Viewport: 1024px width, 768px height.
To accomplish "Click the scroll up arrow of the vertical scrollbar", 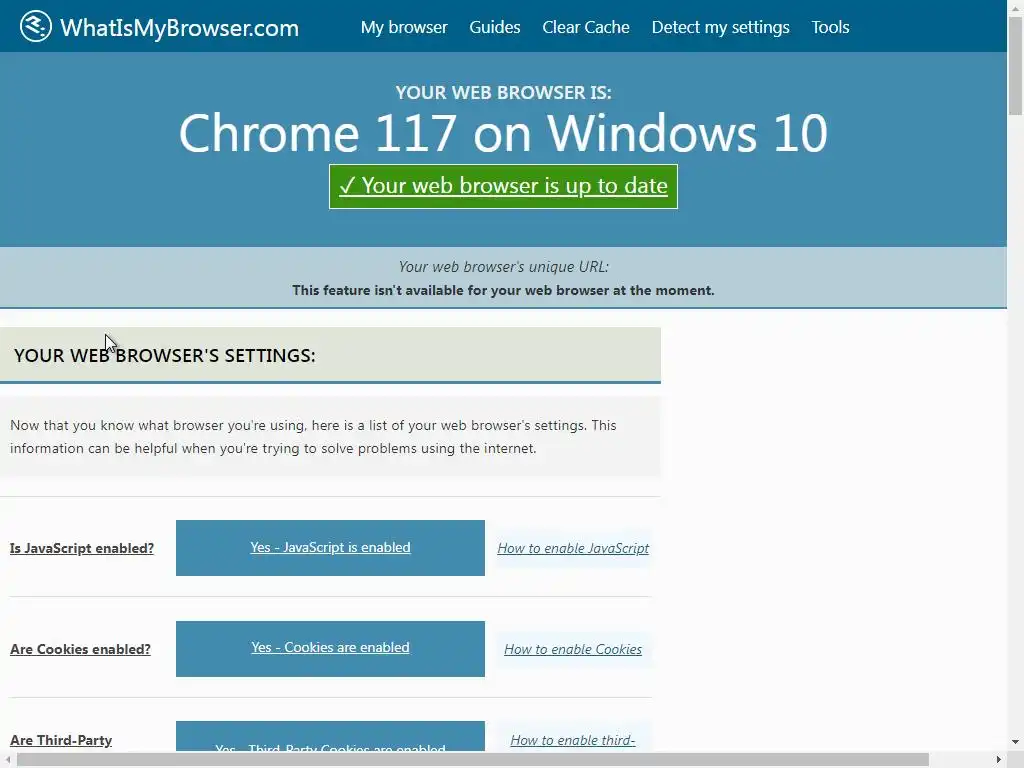I will pos(1016,7).
